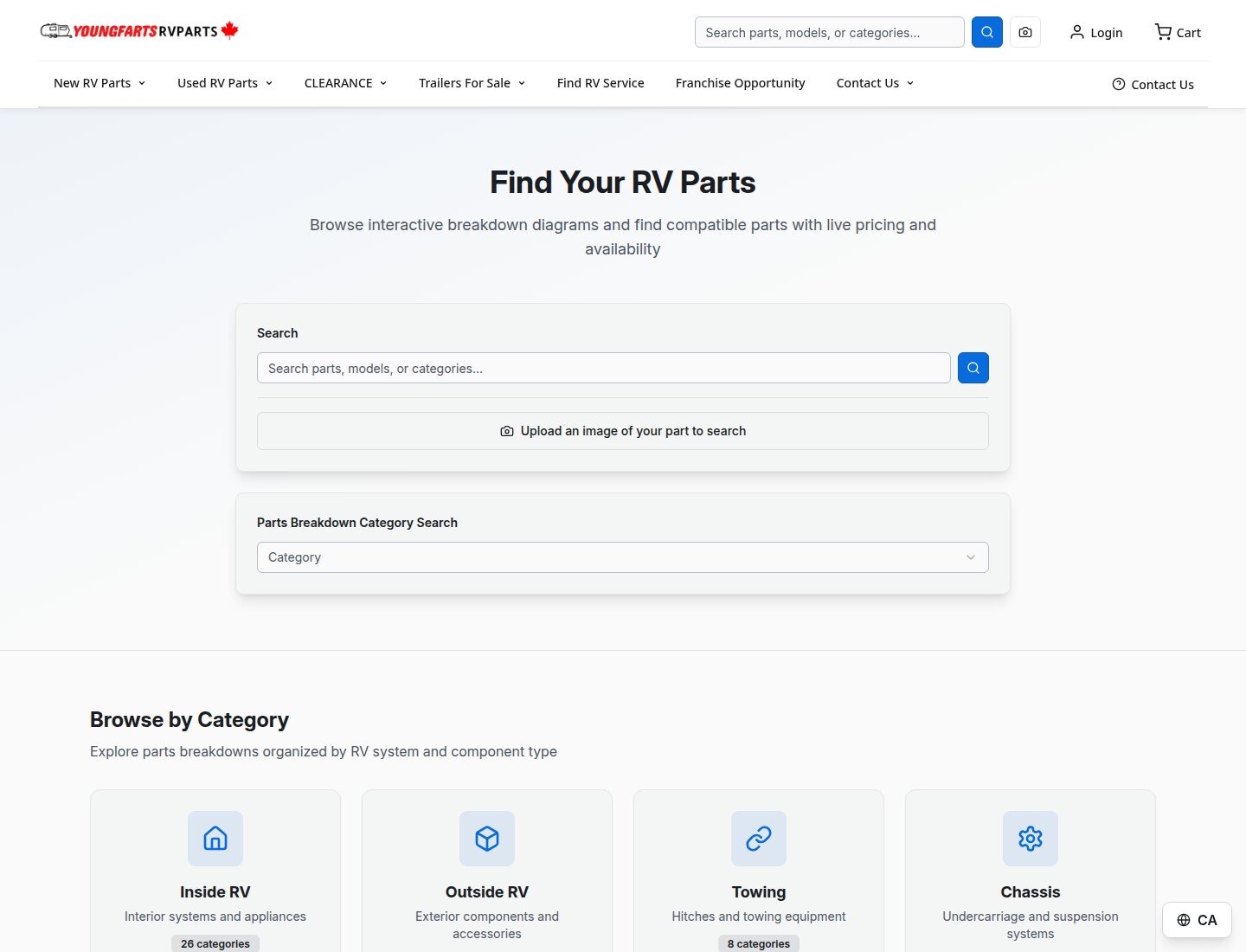This screenshot has width=1246, height=952.
Task: Click the '26 categories' badge
Action: click(215, 943)
